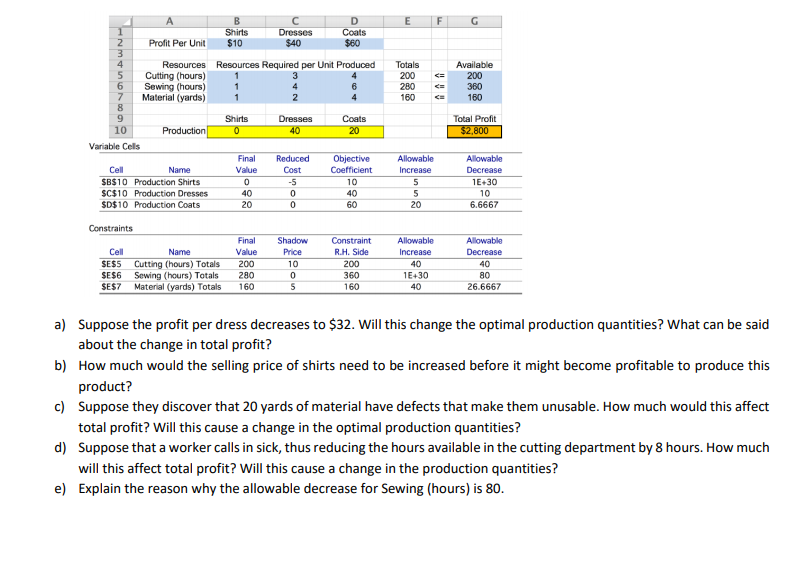799x574 pixels.
Task: Click the $E$6 cell reference
Action: (111, 275)
